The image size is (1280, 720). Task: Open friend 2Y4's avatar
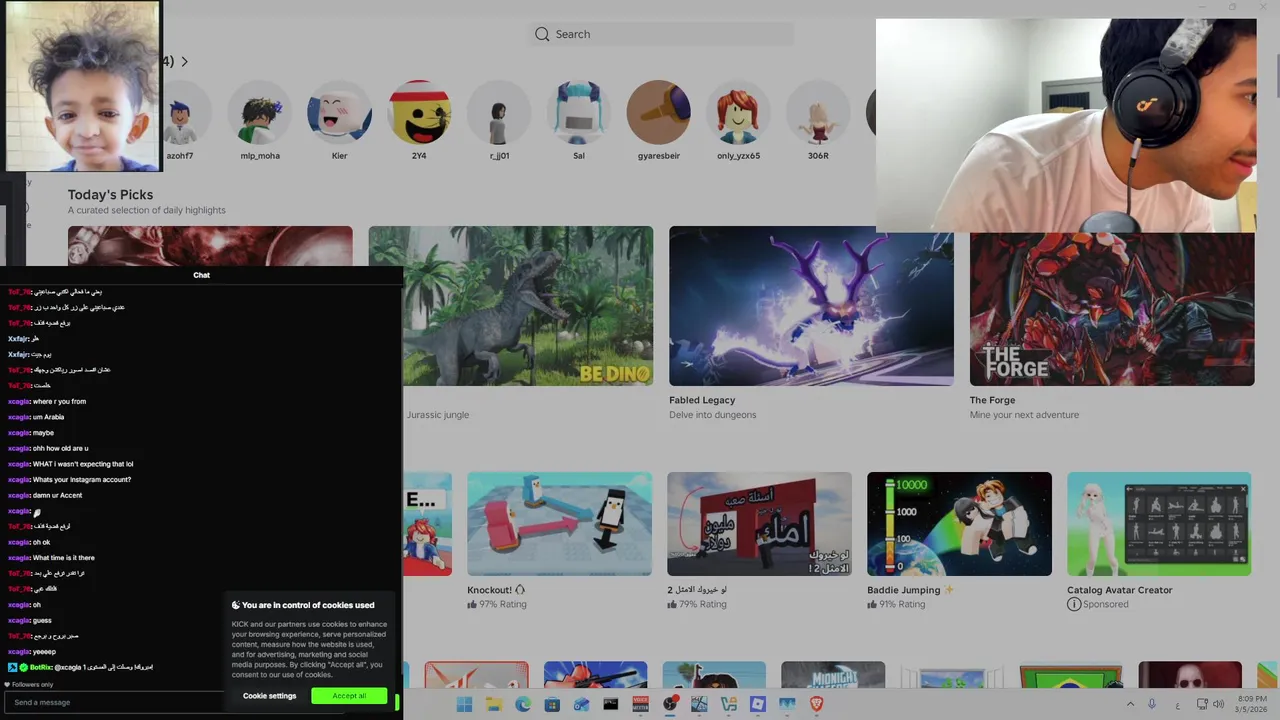pyautogui.click(x=419, y=113)
